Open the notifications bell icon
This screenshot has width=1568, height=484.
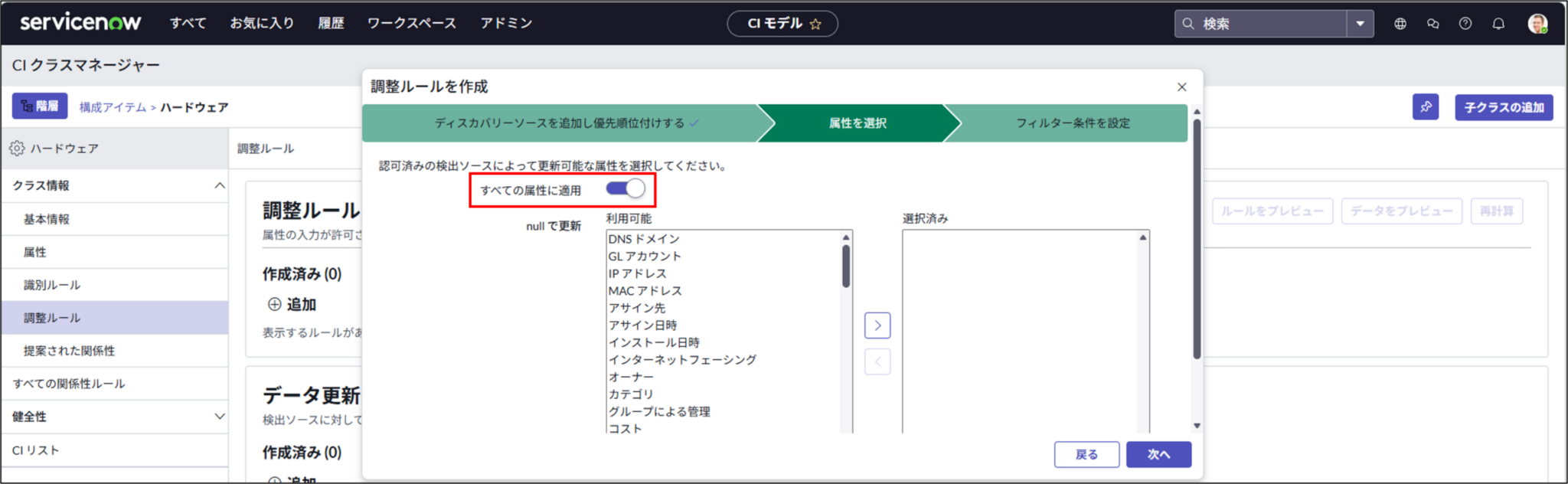coord(1498,24)
